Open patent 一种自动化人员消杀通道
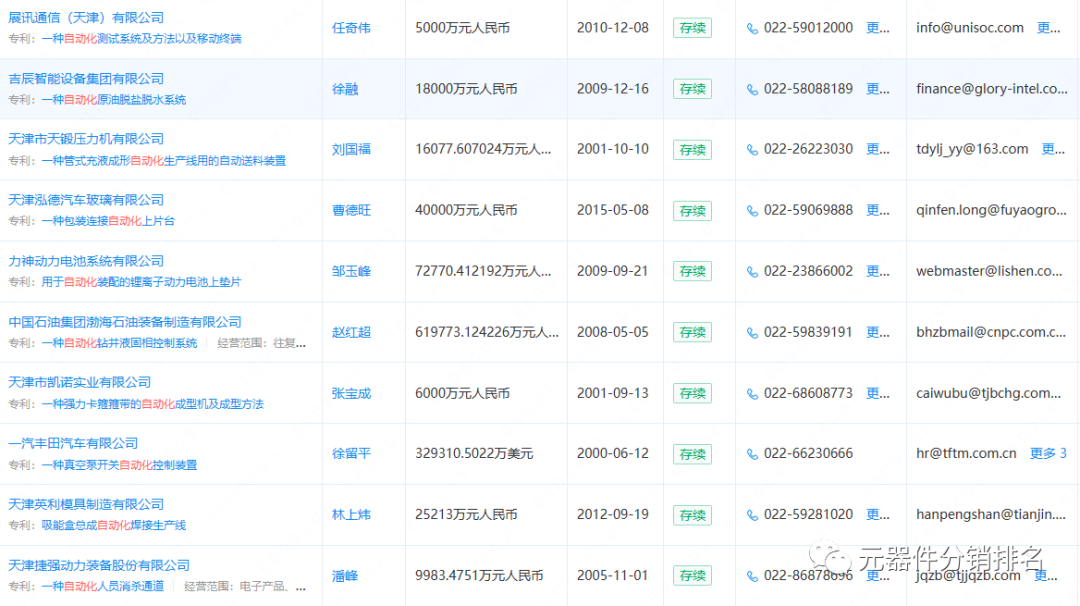 tap(103, 587)
